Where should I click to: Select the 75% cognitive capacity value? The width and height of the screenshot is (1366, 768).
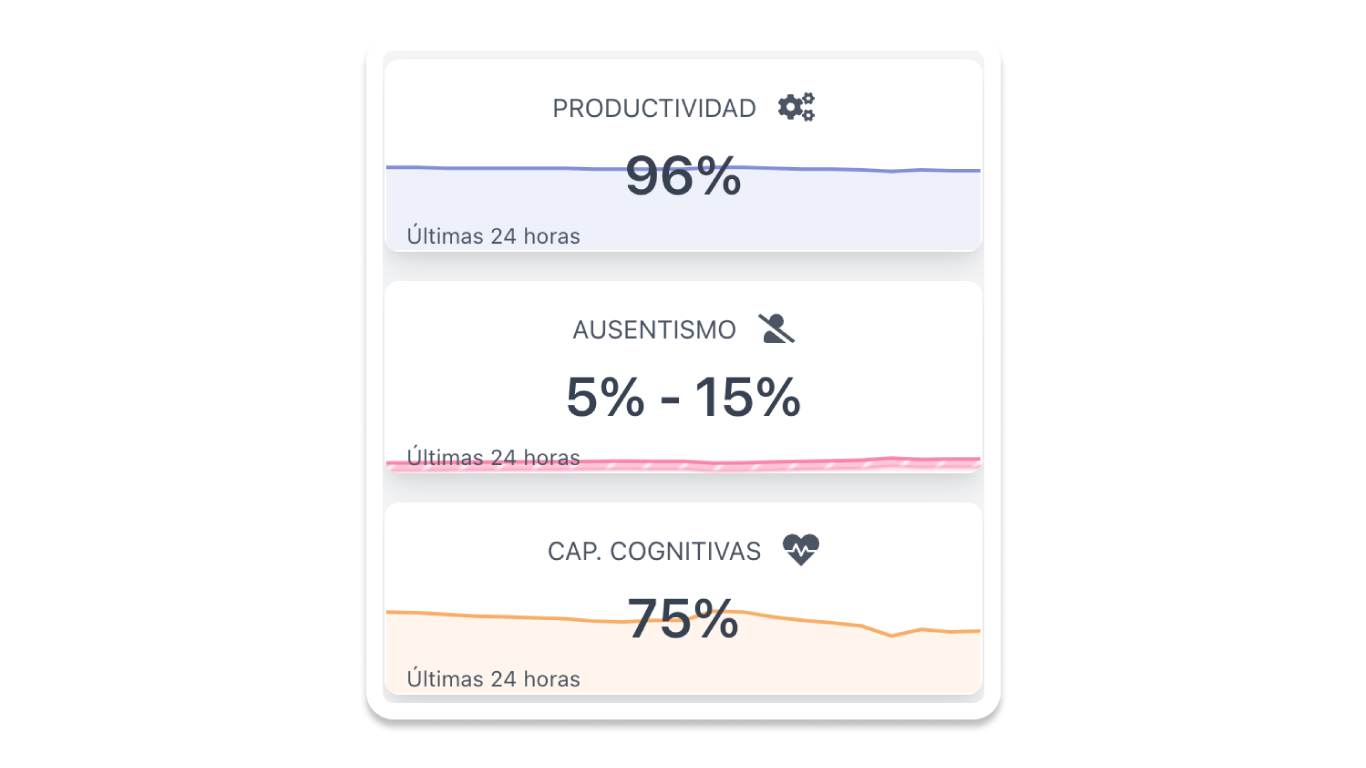683,619
